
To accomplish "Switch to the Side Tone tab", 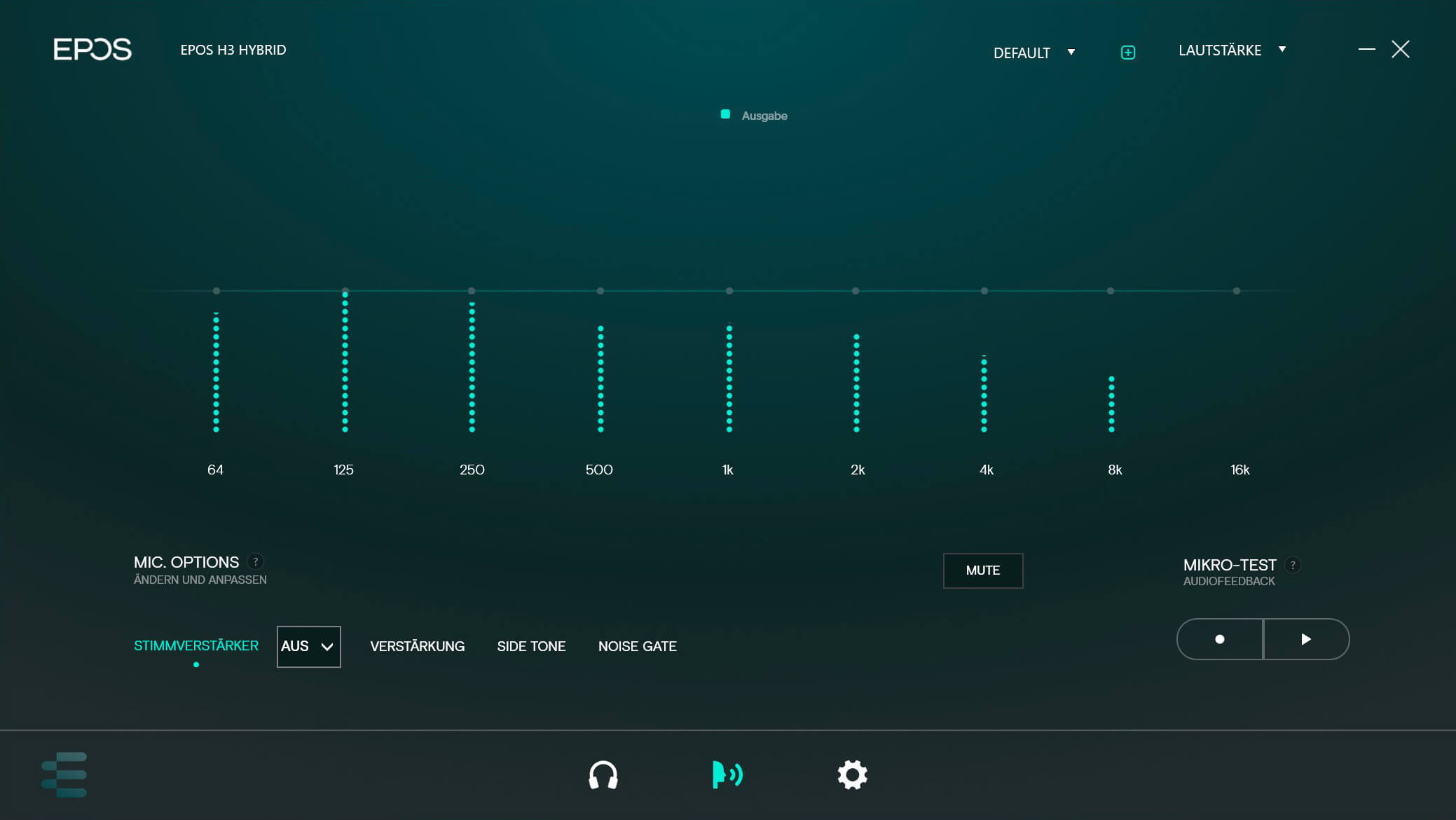I will coord(531,646).
